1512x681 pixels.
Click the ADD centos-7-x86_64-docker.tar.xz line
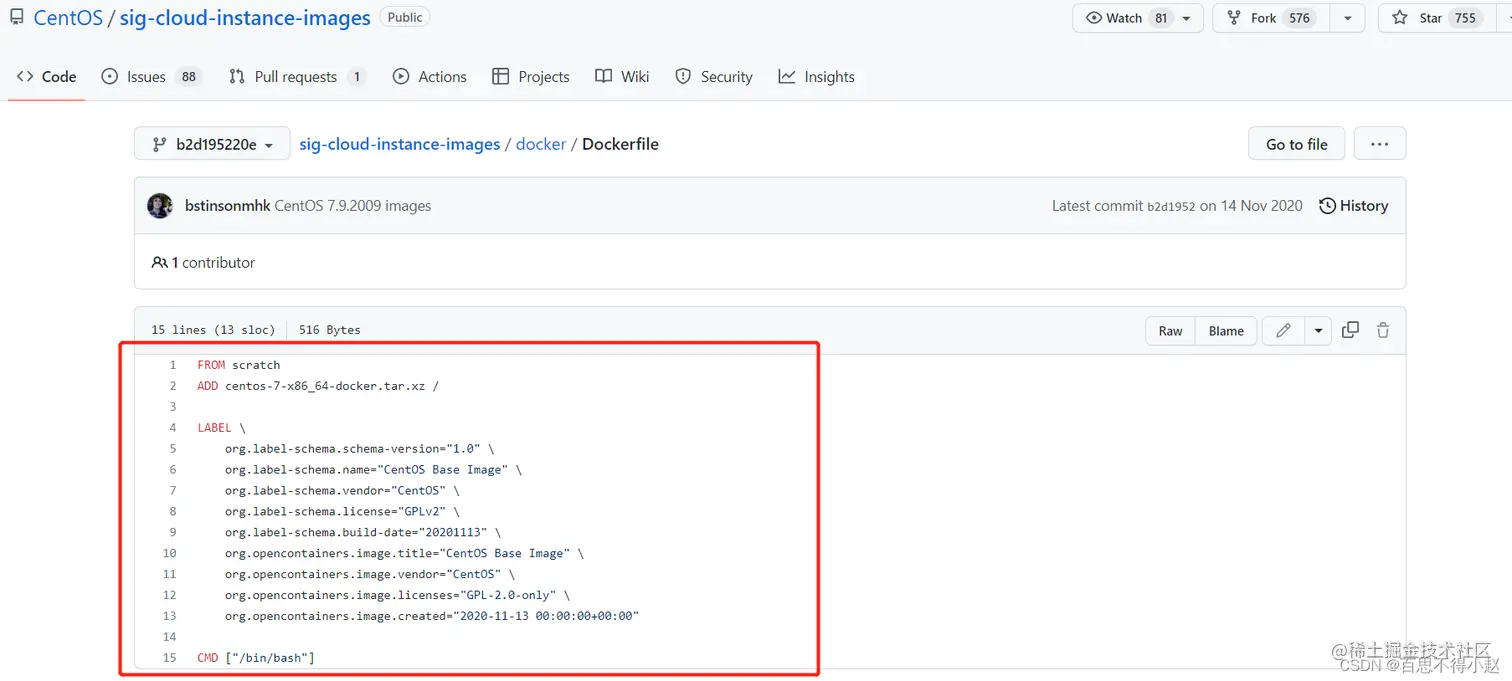pyautogui.click(x=318, y=386)
